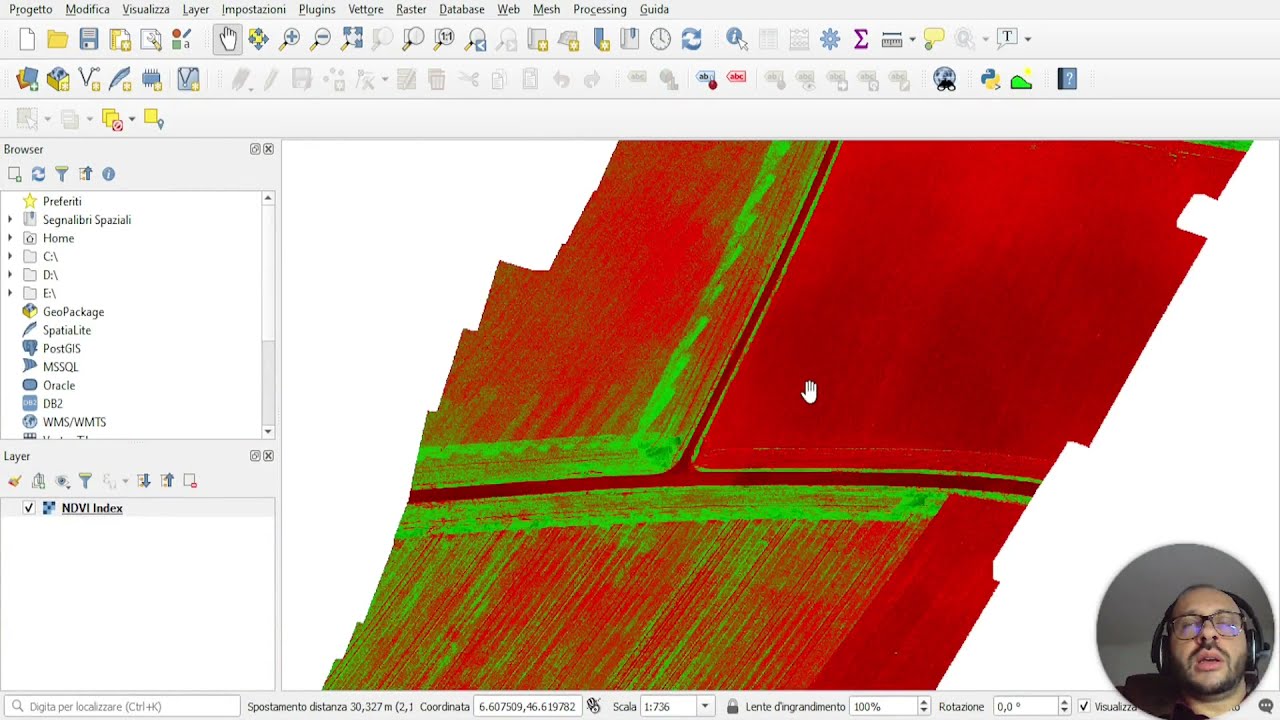Create a new blank project
The image size is (1280, 720).
click(x=27, y=39)
